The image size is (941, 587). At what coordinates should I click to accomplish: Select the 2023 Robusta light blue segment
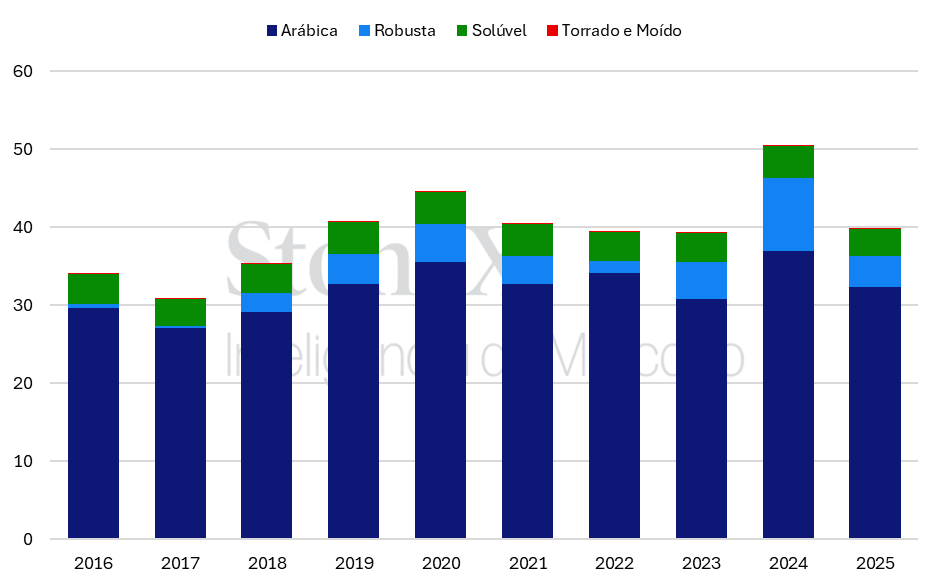tap(702, 280)
